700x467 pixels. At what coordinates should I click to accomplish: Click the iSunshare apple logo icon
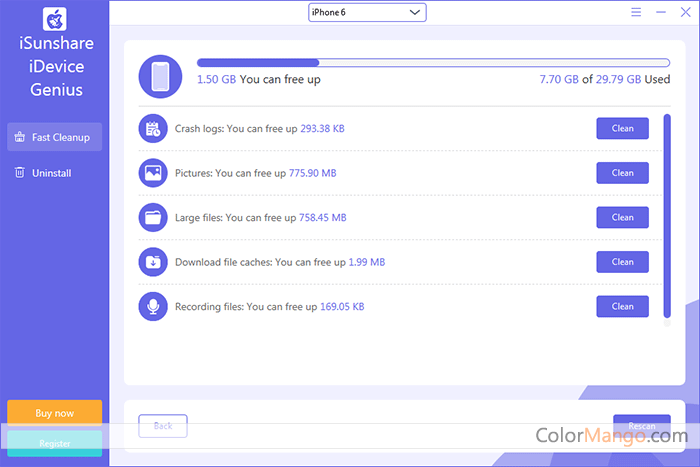click(54, 19)
